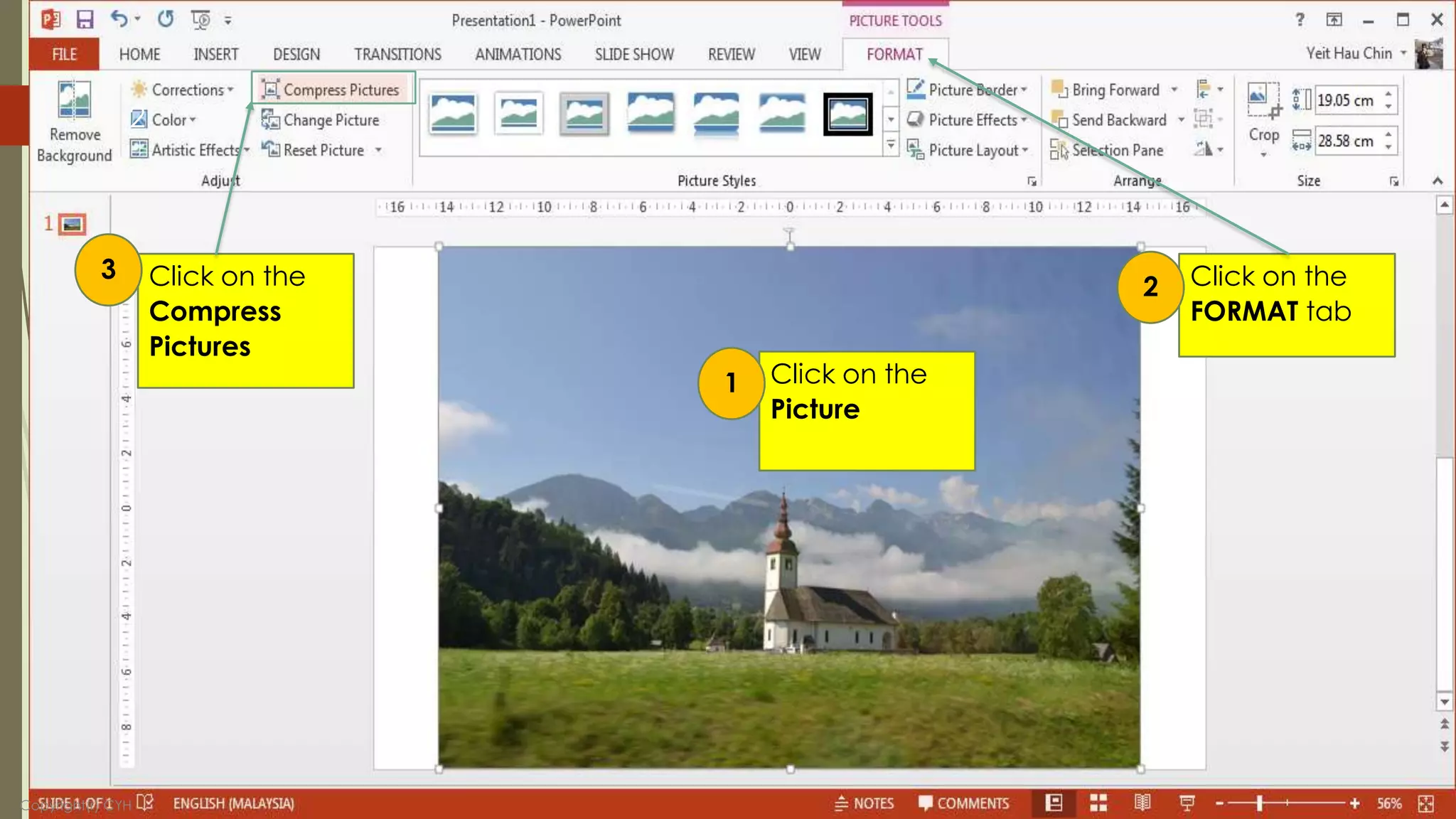Click the Remove Background icon
1456x819 pixels.
coord(74,100)
